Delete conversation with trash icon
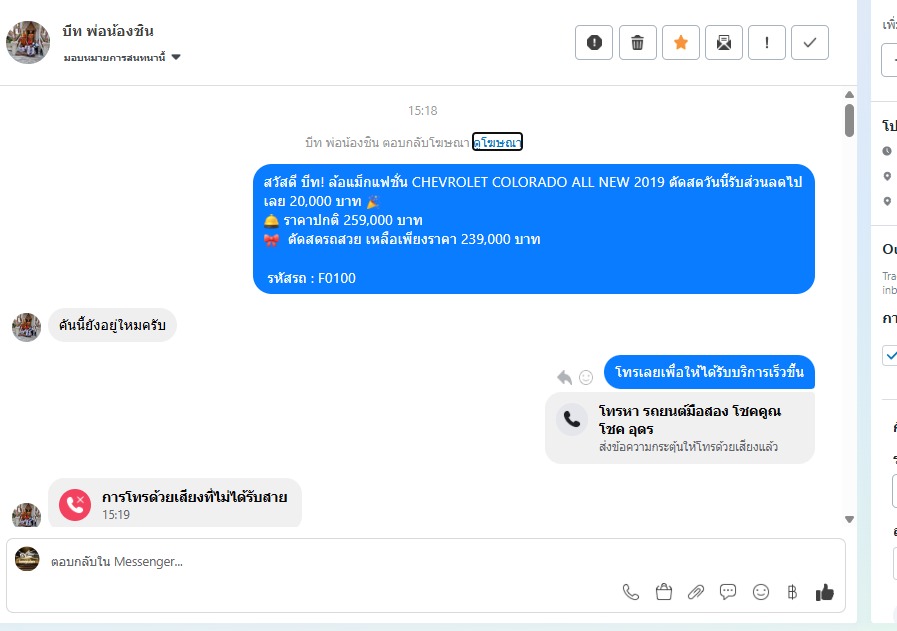897x631 pixels. [637, 42]
